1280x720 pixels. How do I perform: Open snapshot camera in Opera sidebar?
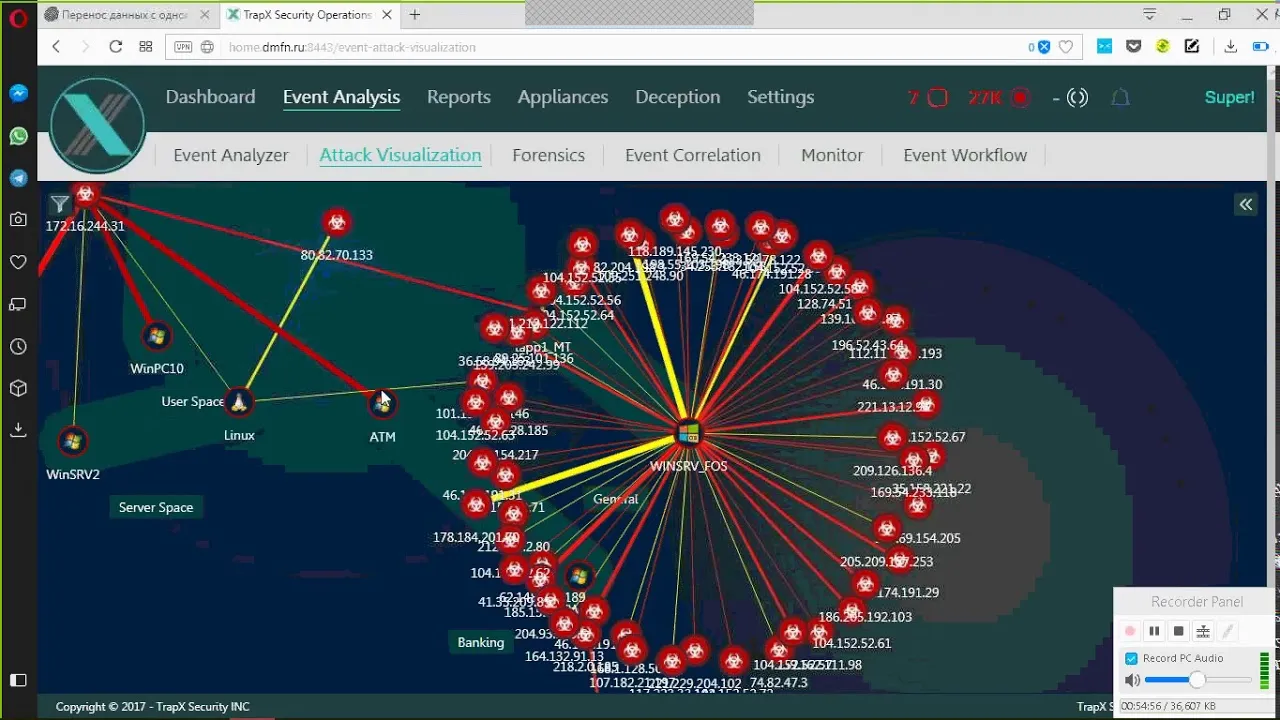pyautogui.click(x=18, y=219)
